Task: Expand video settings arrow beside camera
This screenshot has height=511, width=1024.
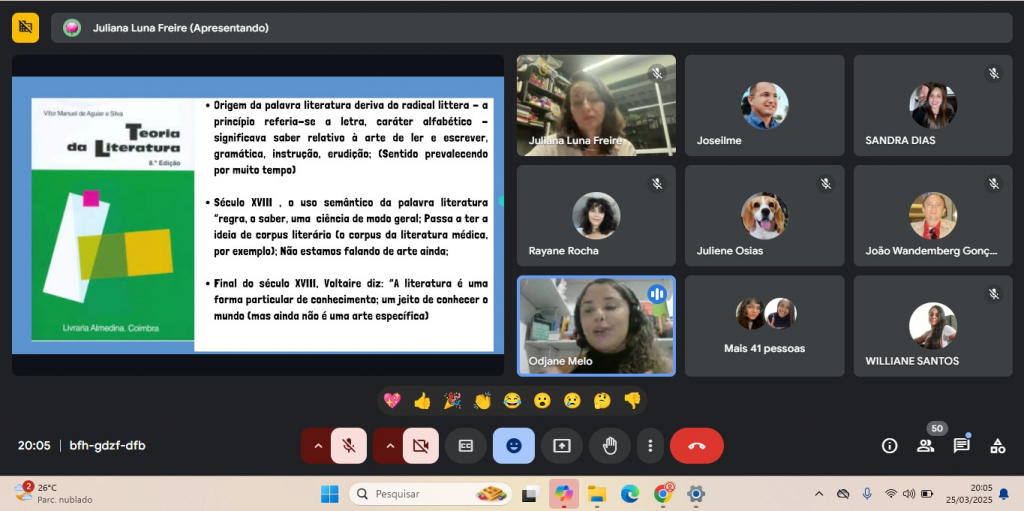Action: point(390,446)
